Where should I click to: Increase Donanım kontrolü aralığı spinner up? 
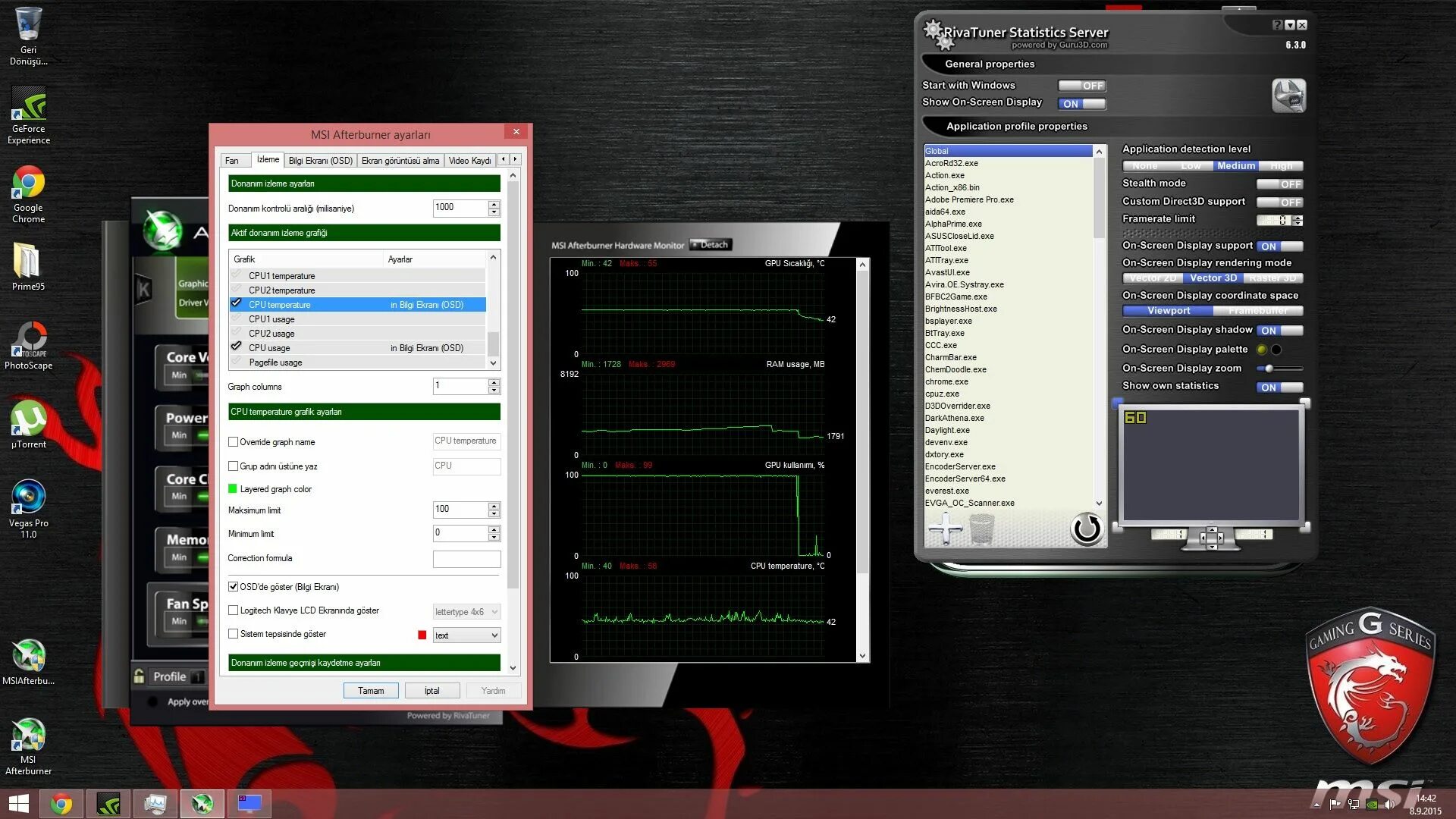click(x=494, y=204)
